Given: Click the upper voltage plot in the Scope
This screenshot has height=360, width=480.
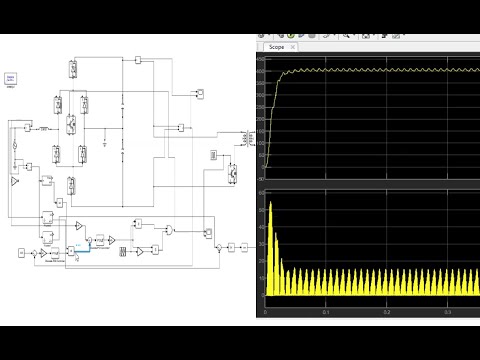Looking at the screenshot, I should click(x=373, y=118).
